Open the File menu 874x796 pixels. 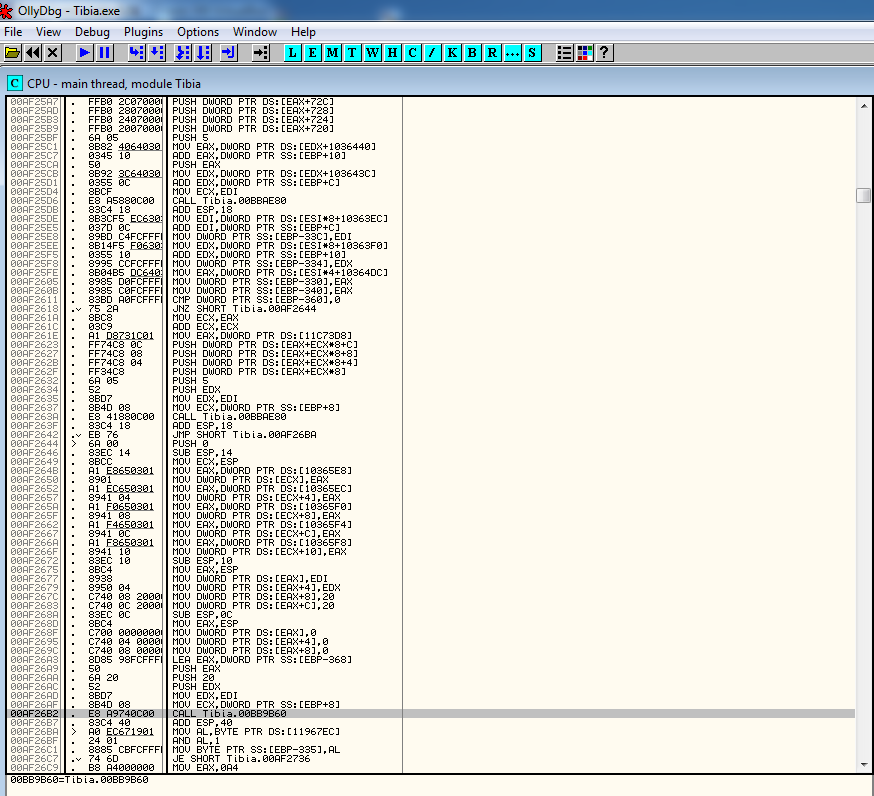point(13,32)
